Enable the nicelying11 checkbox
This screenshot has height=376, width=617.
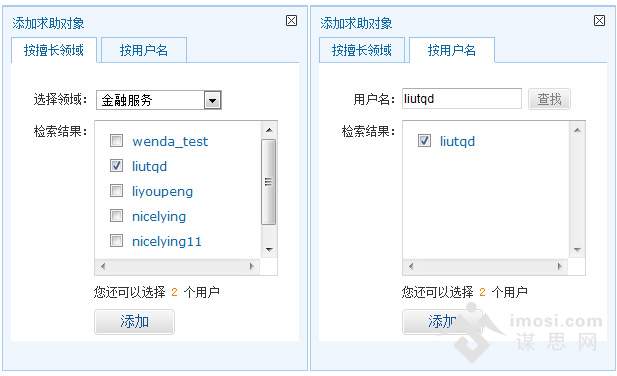[x=116, y=240]
